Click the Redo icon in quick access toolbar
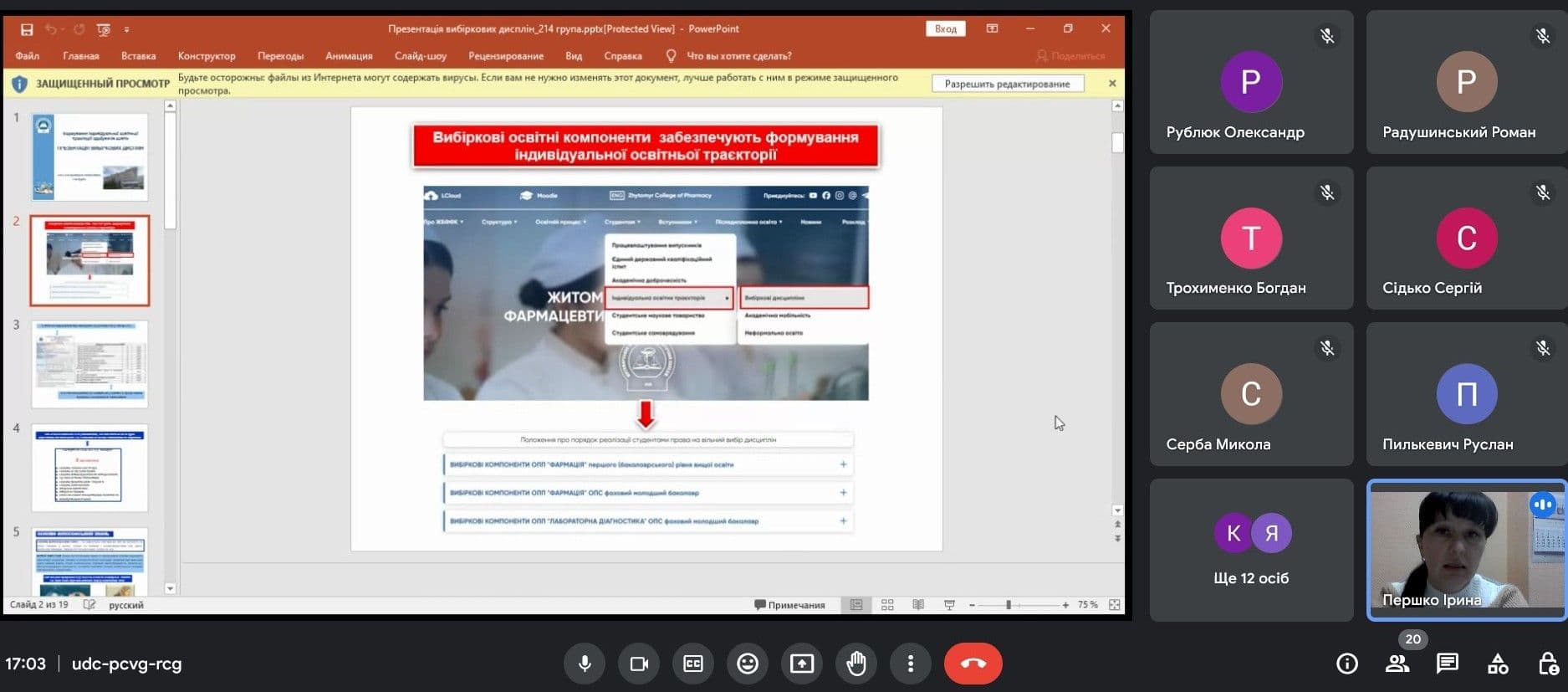The image size is (1568, 692). [79, 29]
